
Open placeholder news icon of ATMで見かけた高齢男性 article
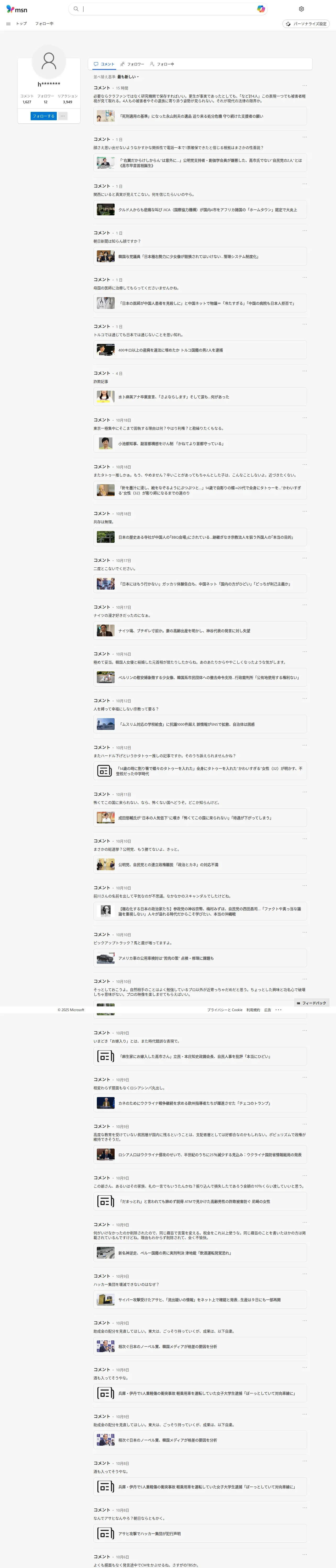(105, 1202)
